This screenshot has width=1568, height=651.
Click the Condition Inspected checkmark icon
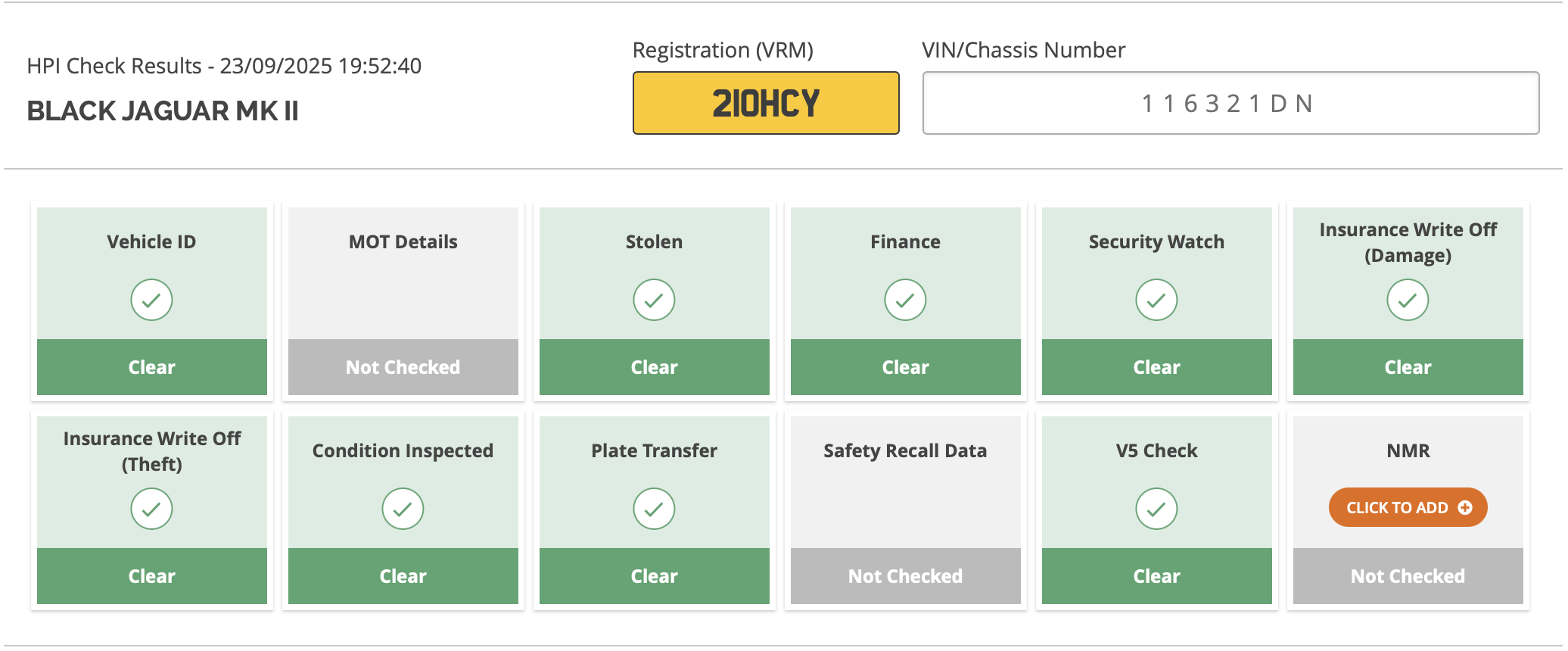pyautogui.click(x=403, y=509)
